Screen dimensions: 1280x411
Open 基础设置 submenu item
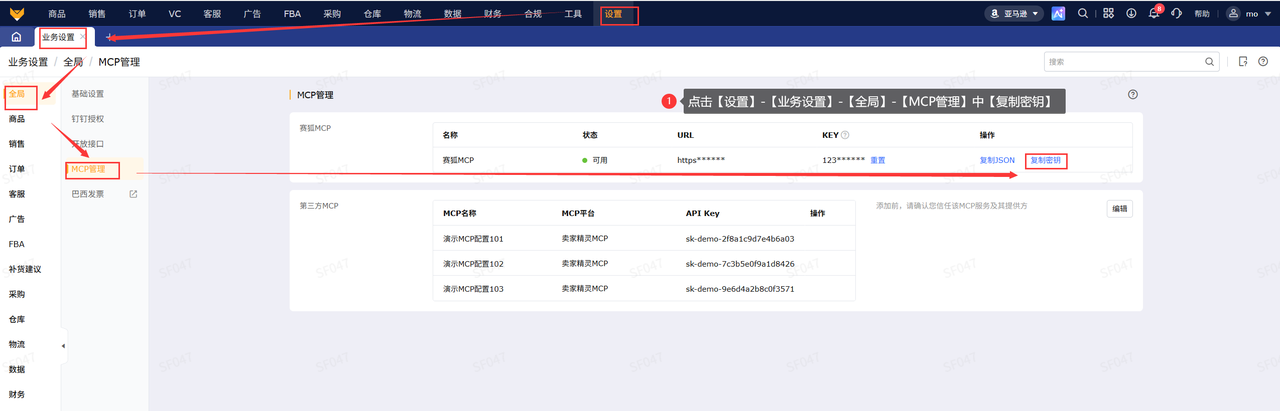coord(88,94)
